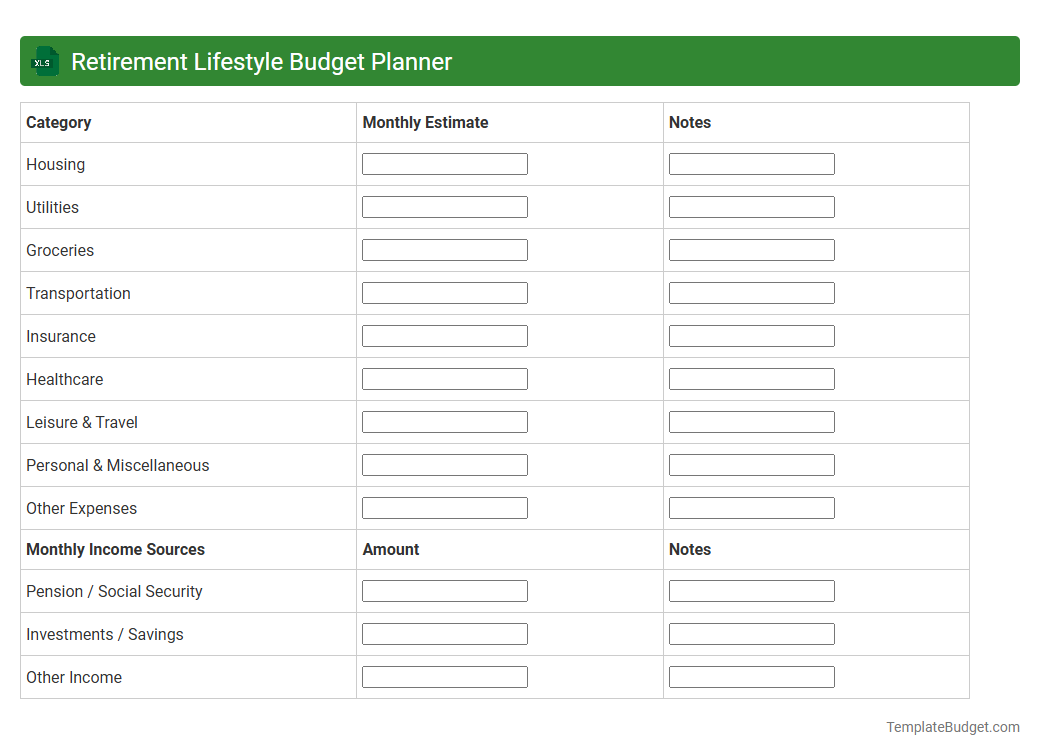The height and width of the screenshot is (756, 1040).
Task: Click the Other Income amount field
Action: (x=444, y=676)
